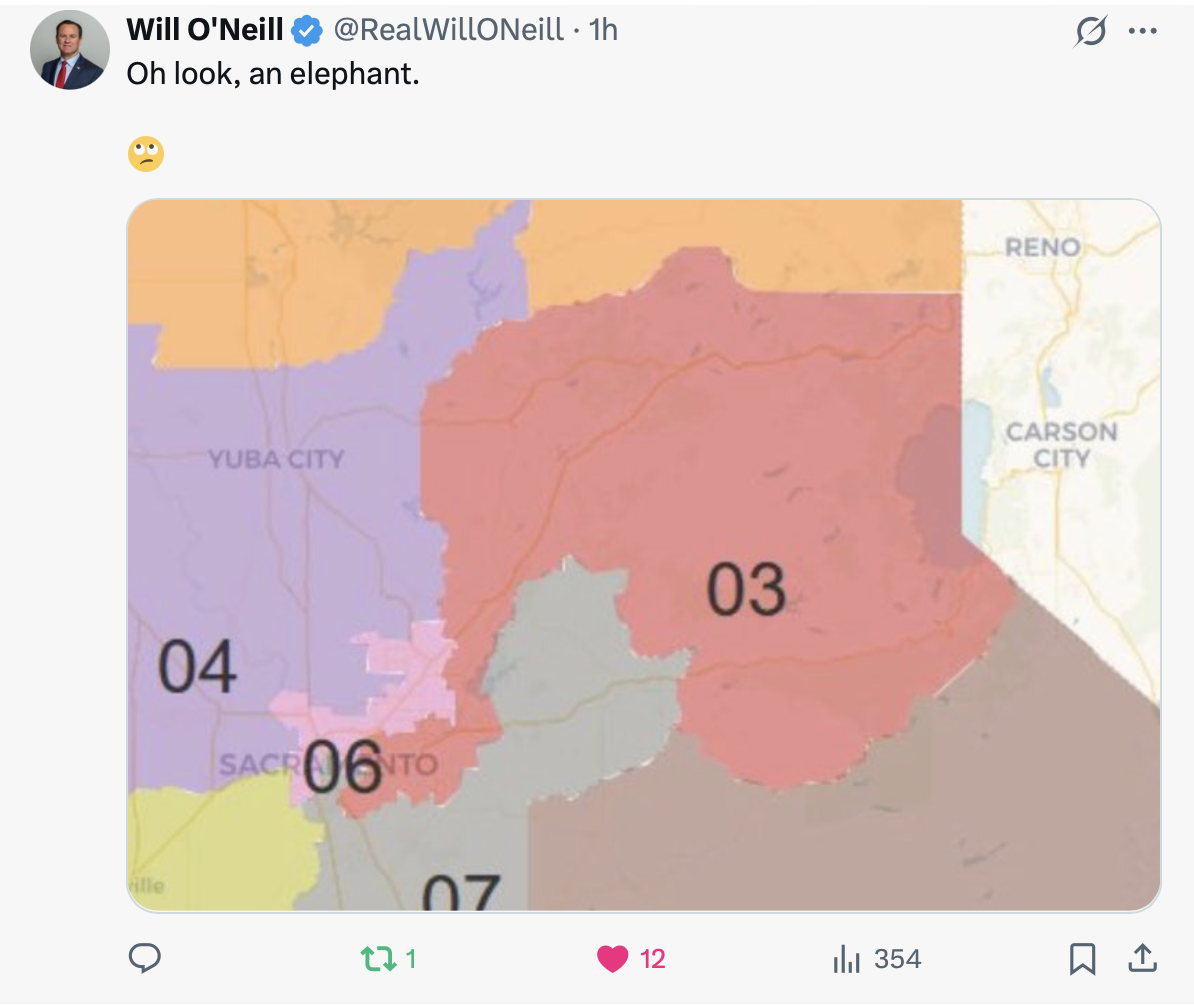The width and height of the screenshot is (1194, 1006).
Task: Click the eye-roll emoji in the post
Action: 146,155
